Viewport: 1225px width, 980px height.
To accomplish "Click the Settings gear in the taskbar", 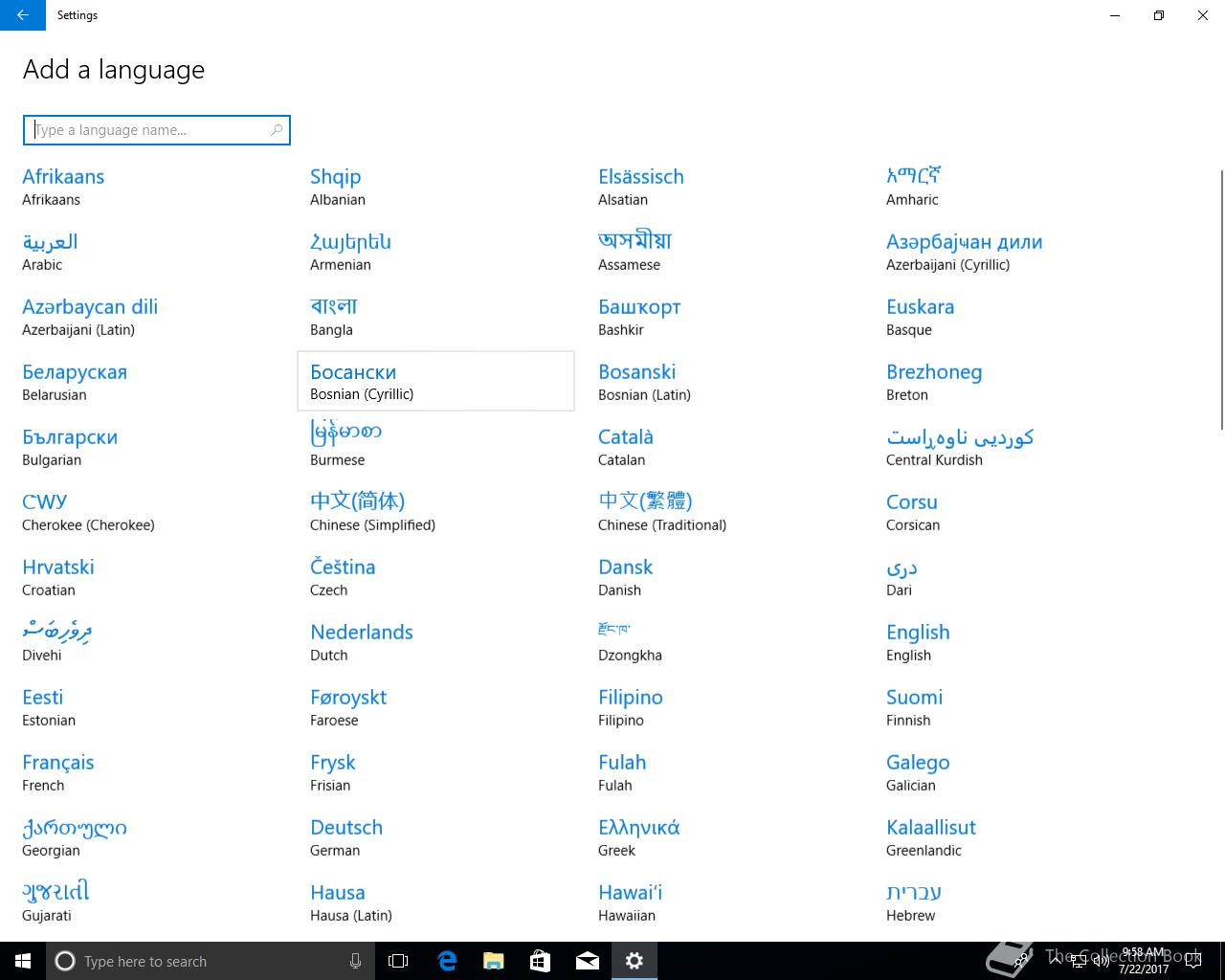I will [x=634, y=961].
